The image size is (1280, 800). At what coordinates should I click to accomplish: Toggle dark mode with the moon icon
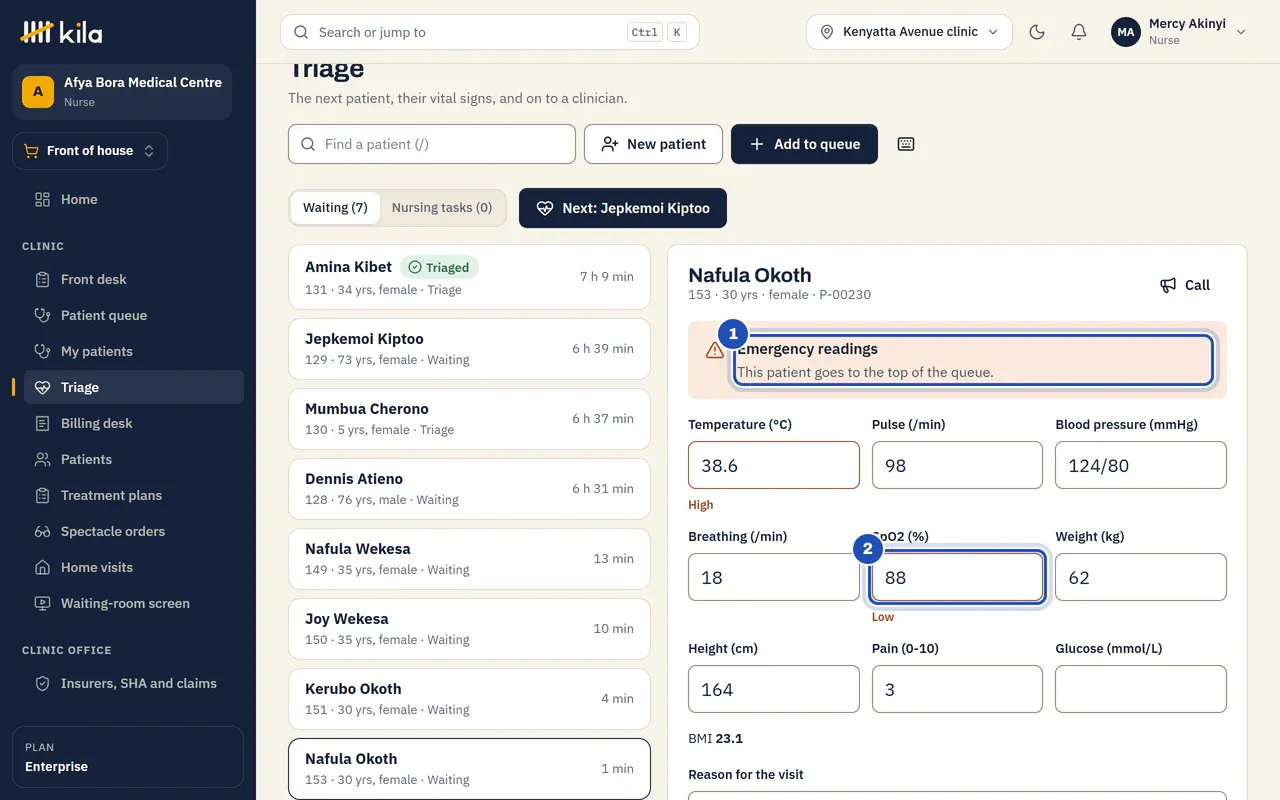tap(1037, 32)
